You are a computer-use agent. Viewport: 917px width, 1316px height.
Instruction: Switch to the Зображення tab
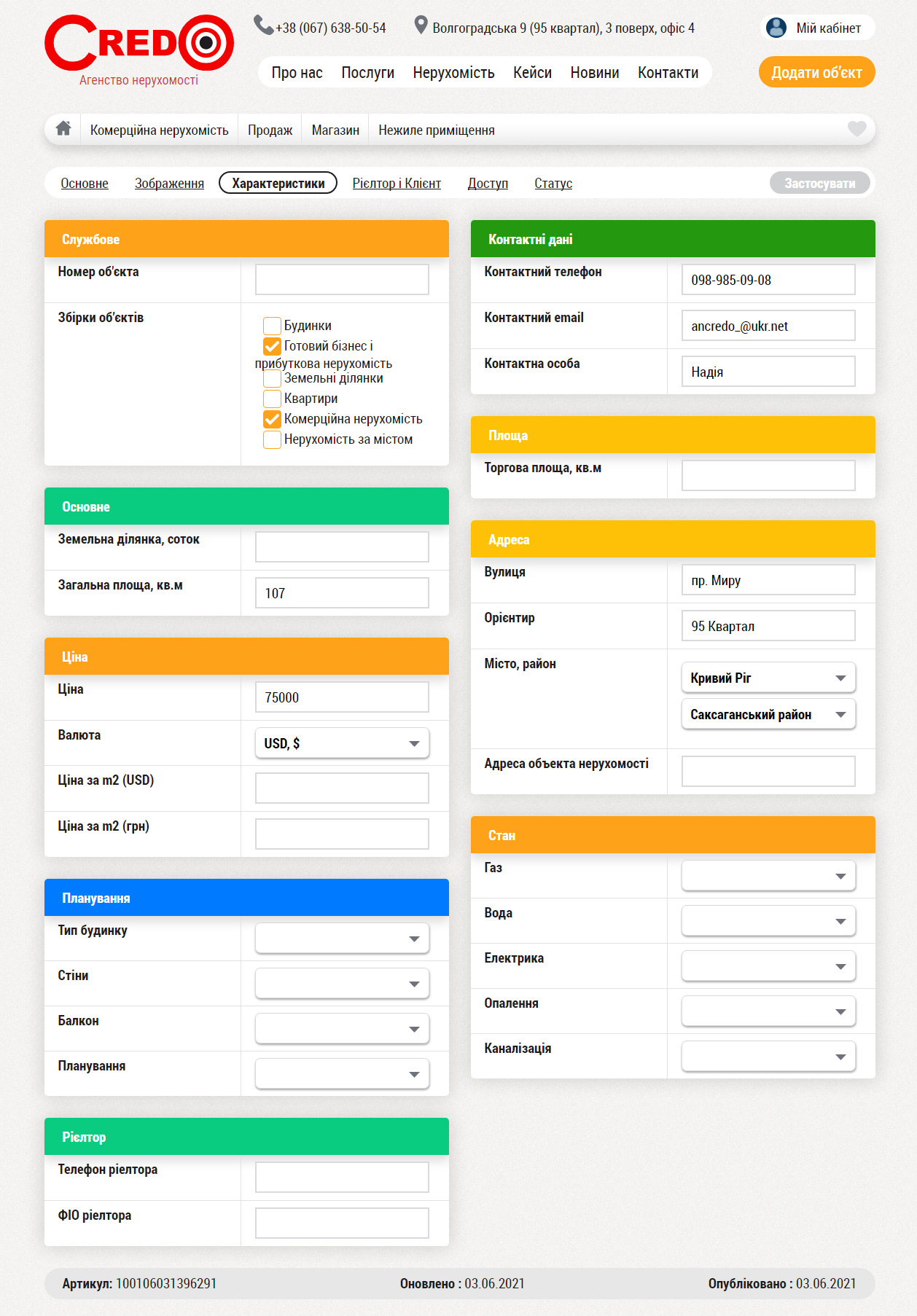click(x=169, y=184)
